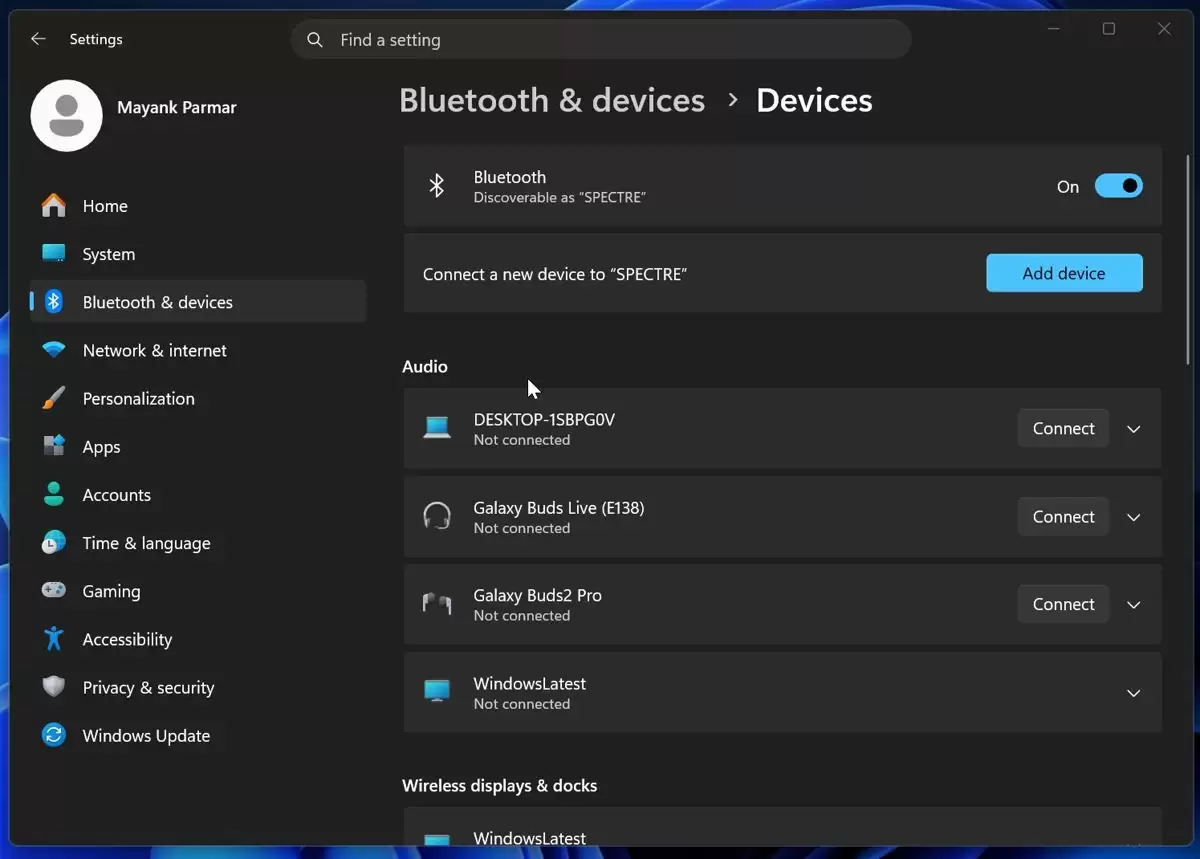Screen dimensions: 1200x859
Task: Click the Network wifi icon
Action: click(54, 350)
